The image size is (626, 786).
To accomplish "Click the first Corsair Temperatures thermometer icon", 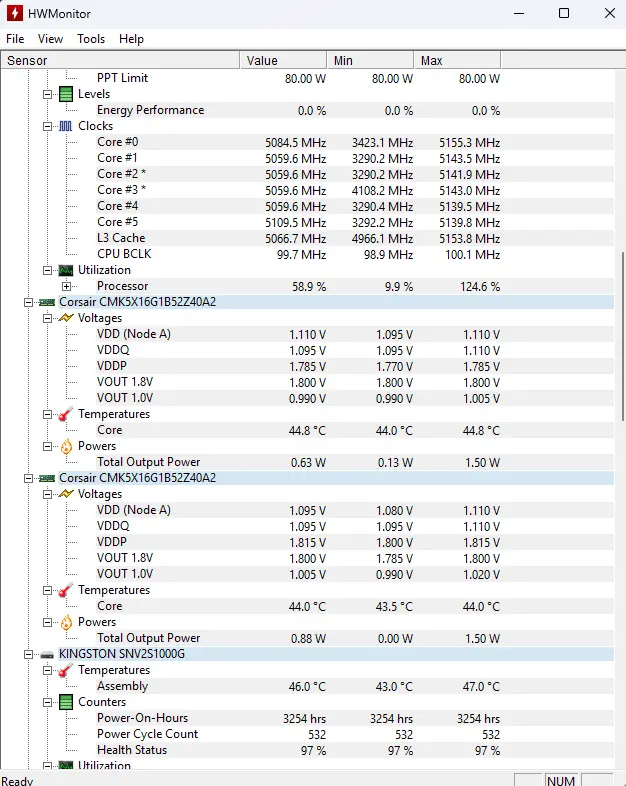I will coord(66,414).
